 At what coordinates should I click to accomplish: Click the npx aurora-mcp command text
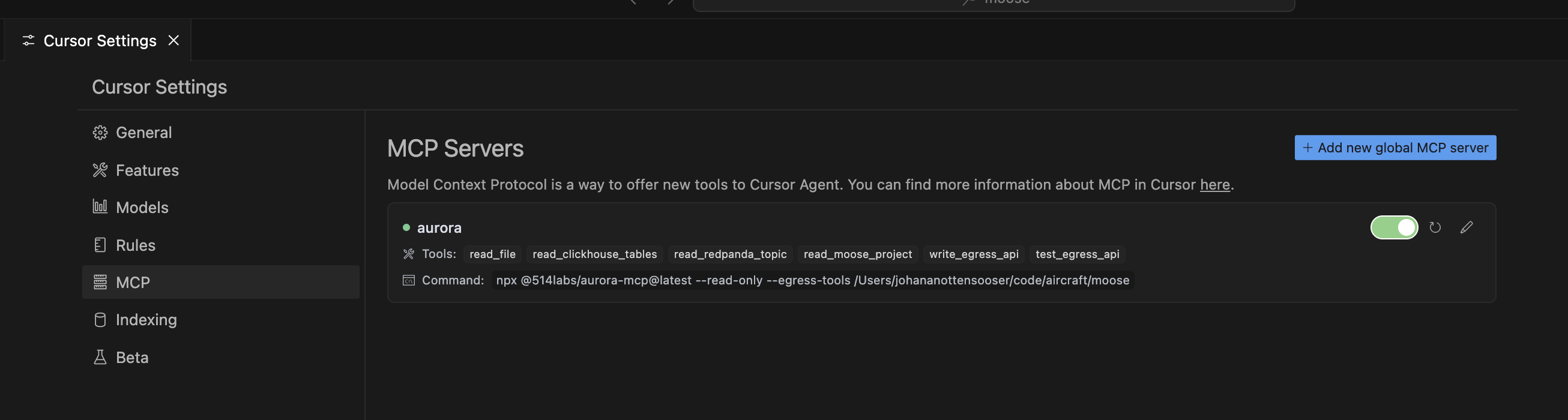pyautogui.click(x=813, y=280)
